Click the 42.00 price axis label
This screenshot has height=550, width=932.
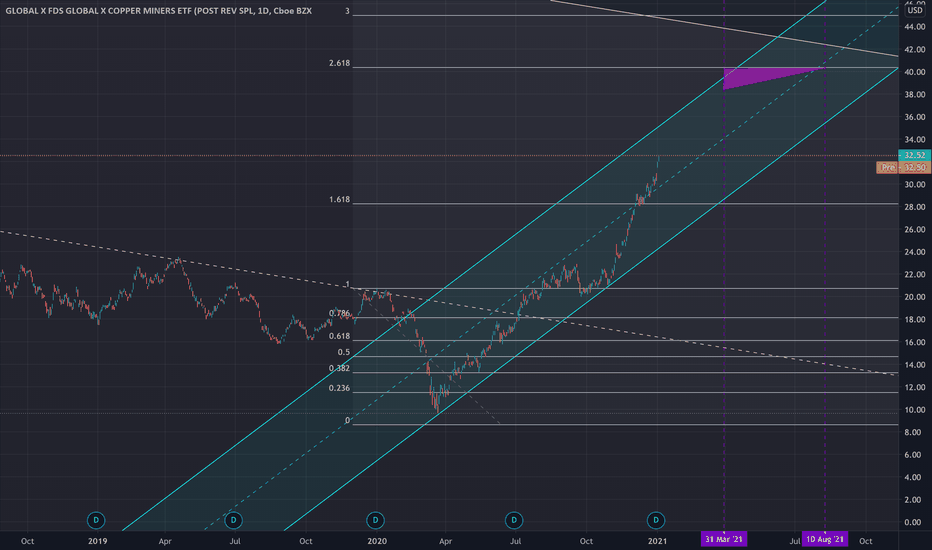[x=915, y=49]
